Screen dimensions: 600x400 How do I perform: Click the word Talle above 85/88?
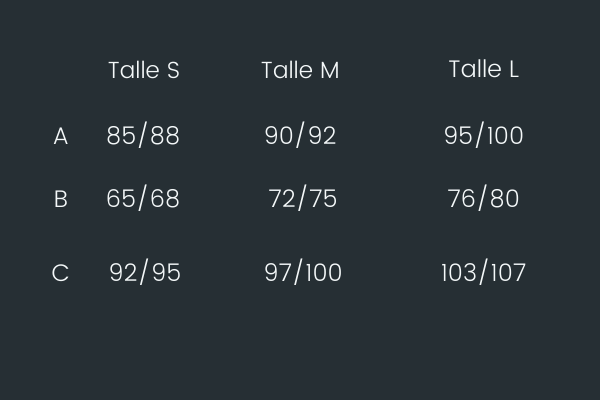134,70
